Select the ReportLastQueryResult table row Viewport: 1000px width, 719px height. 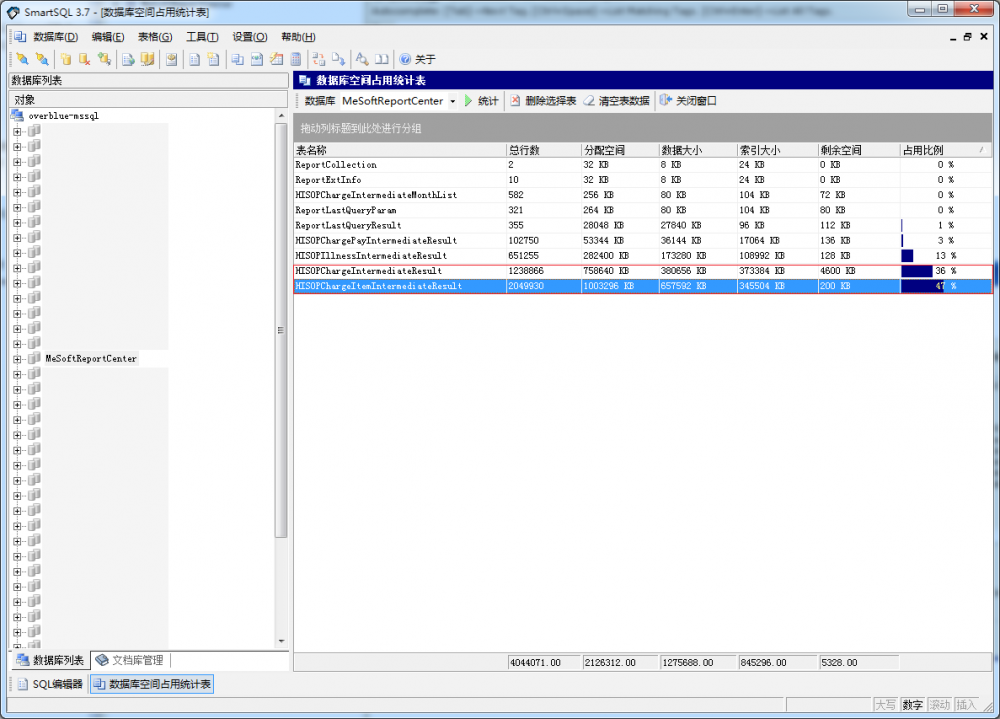click(348, 225)
